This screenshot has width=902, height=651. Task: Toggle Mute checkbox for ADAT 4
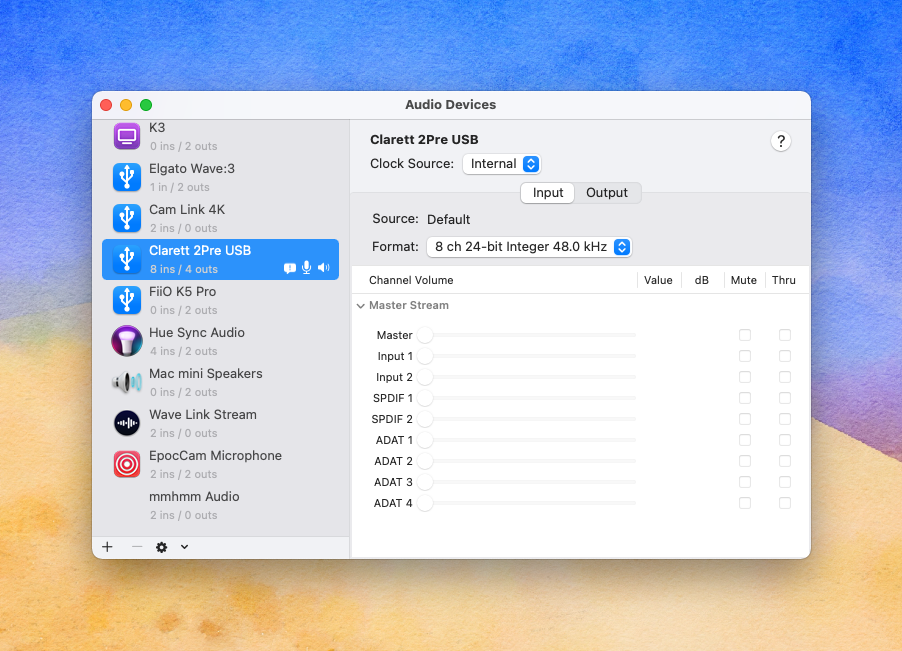tap(745, 503)
